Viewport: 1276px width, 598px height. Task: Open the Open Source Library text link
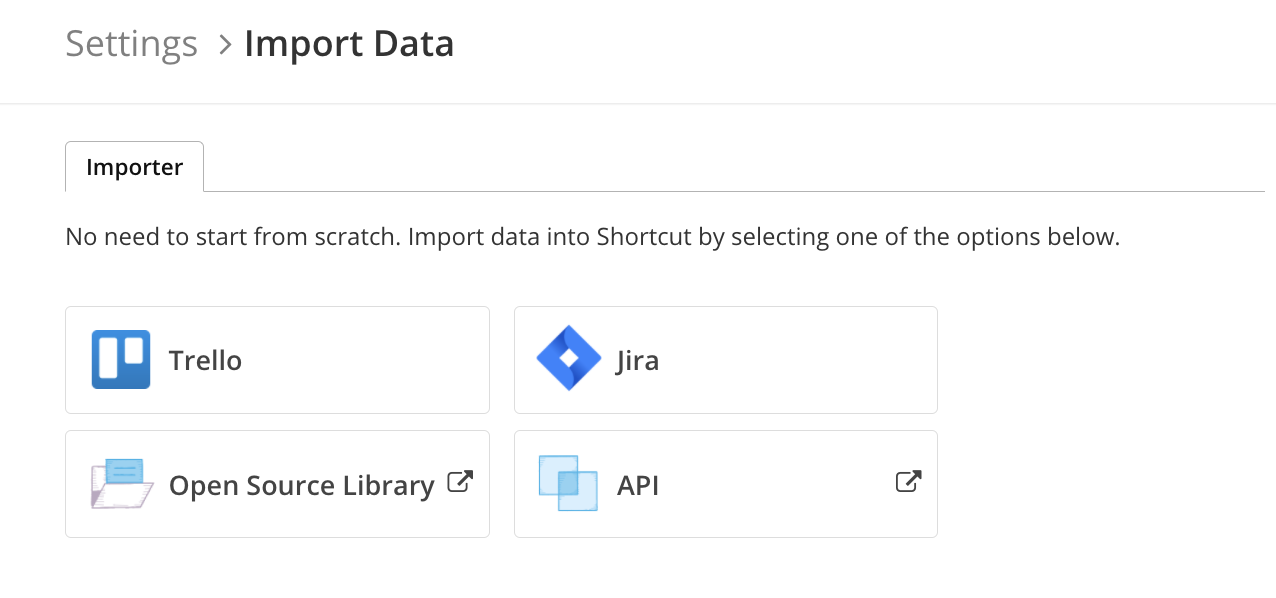[301, 485]
